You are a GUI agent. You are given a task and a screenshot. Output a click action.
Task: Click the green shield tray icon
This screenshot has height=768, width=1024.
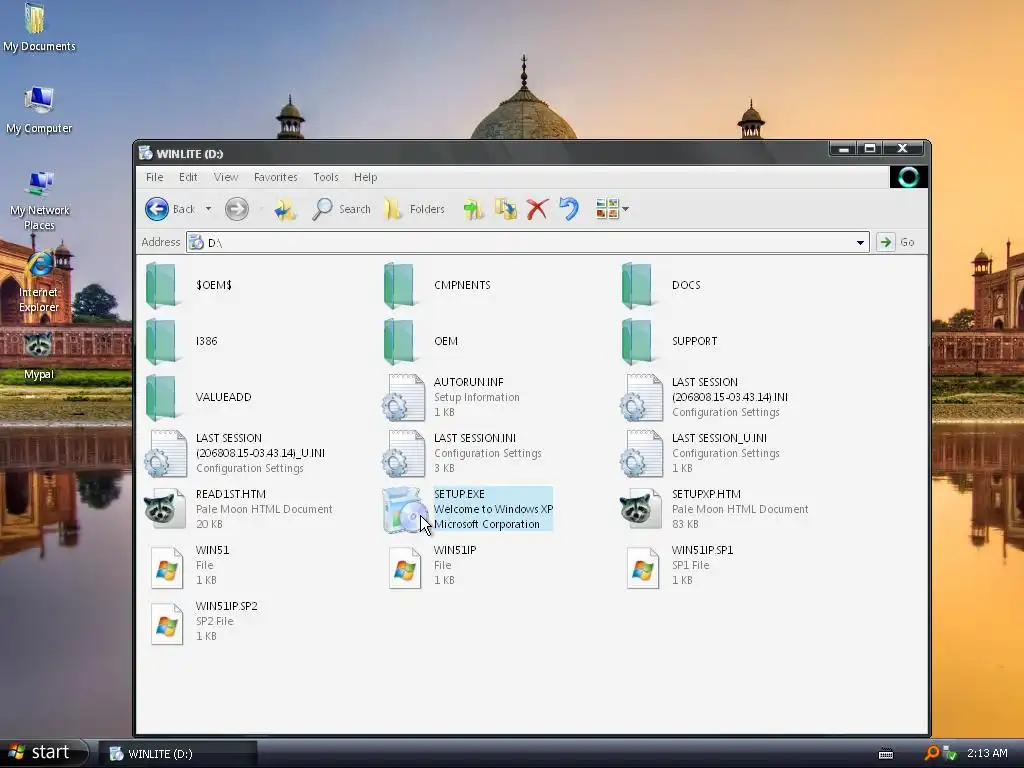950,754
